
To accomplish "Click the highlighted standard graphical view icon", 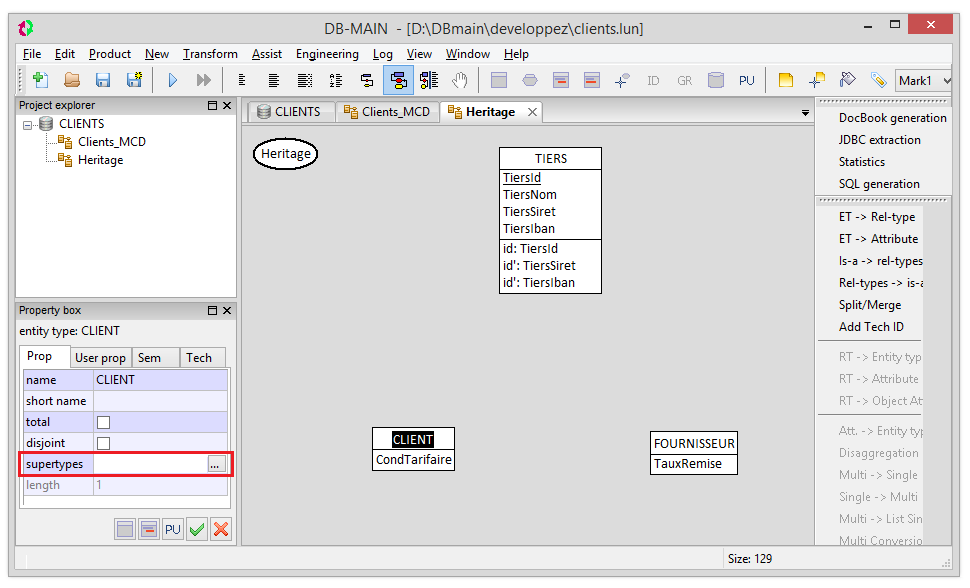I will (x=398, y=80).
